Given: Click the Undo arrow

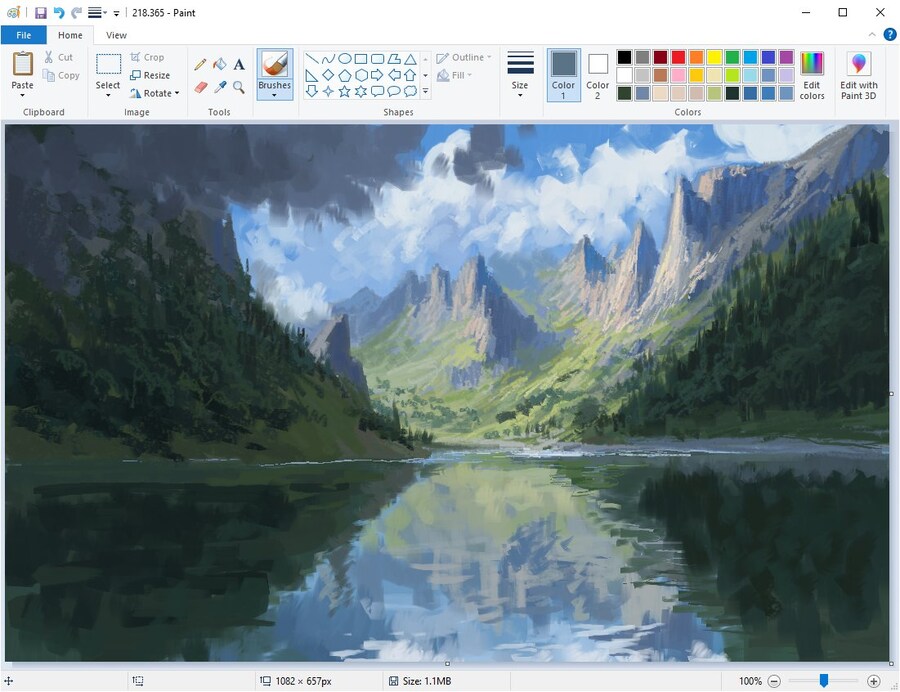Looking at the screenshot, I should click(59, 13).
